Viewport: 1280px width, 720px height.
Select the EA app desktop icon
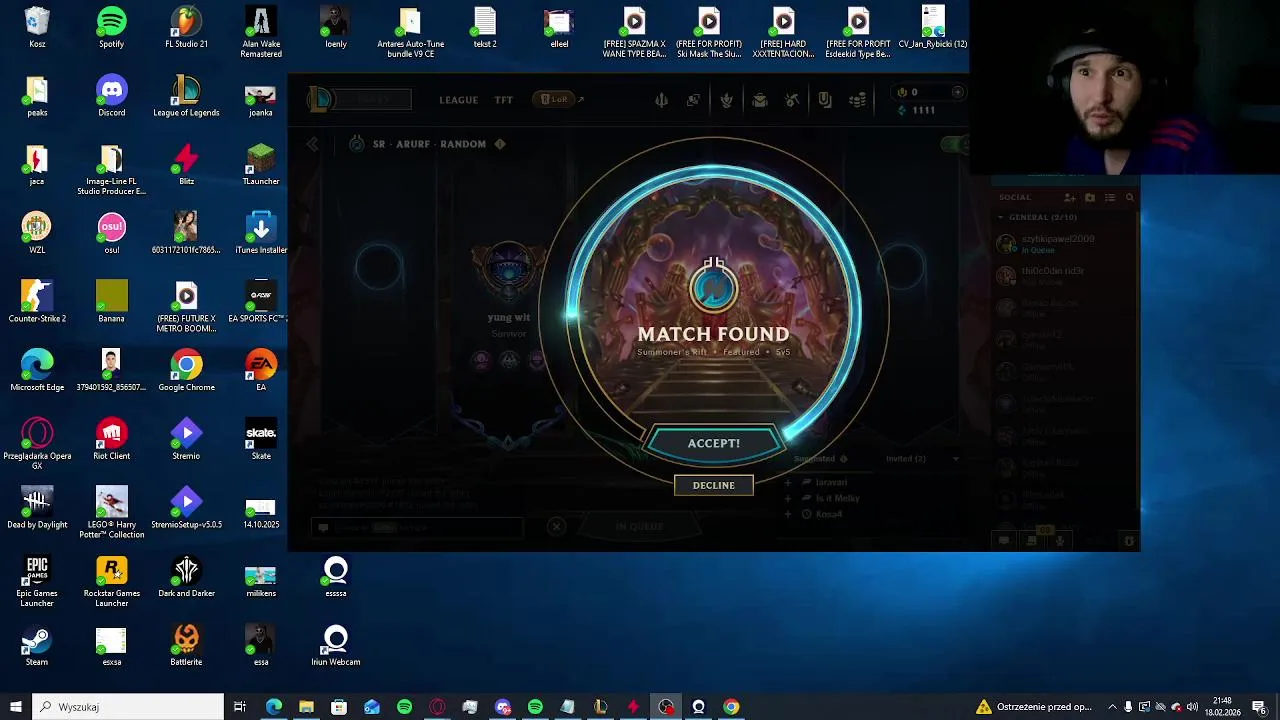261,372
